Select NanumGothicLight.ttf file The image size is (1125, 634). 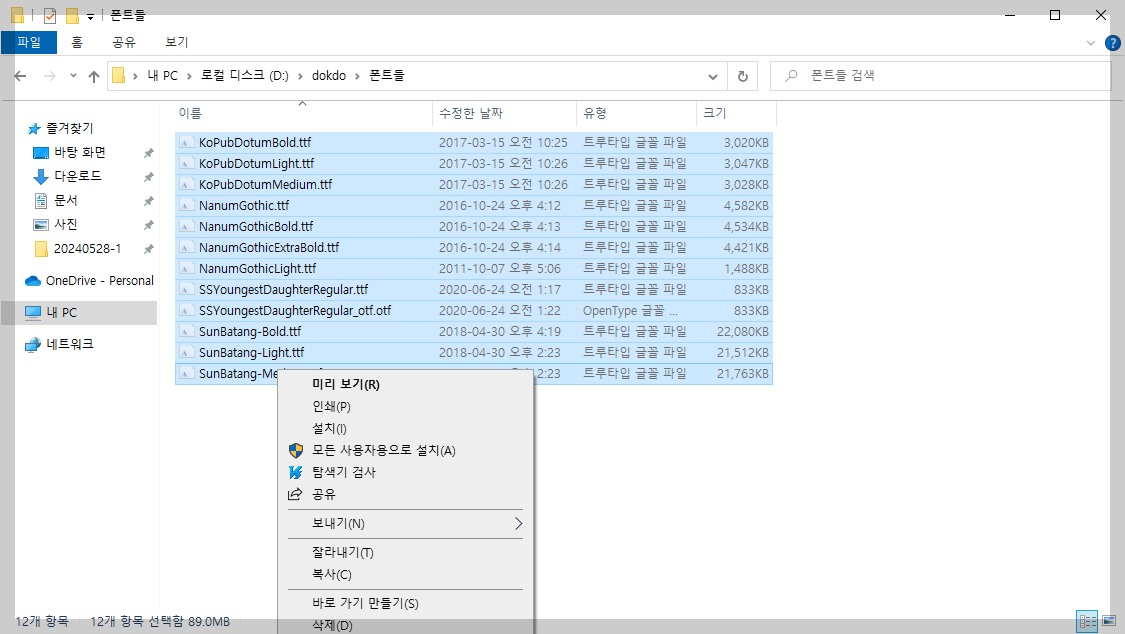(x=474, y=268)
